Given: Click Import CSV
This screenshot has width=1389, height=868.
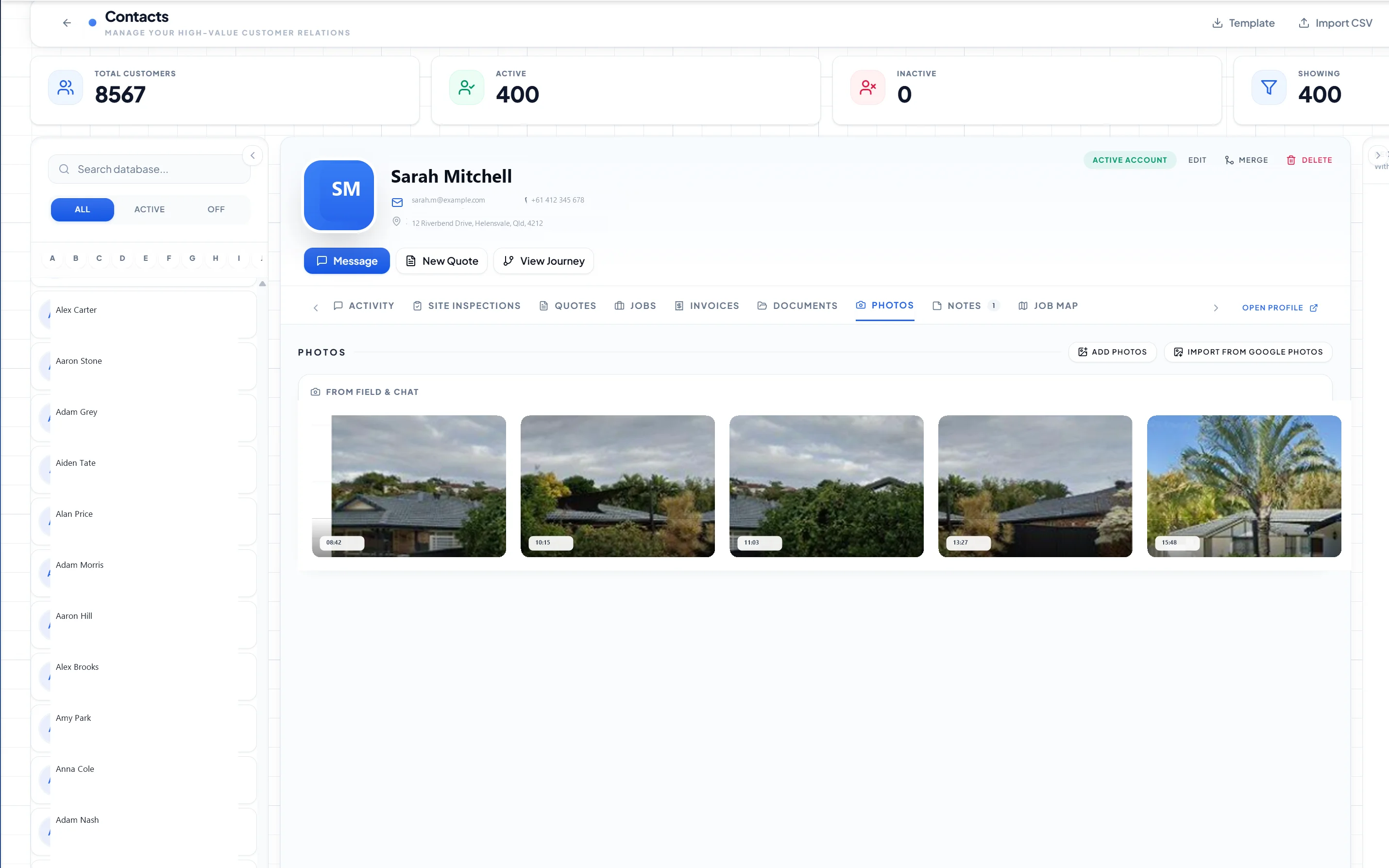Looking at the screenshot, I should (x=1335, y=23).
